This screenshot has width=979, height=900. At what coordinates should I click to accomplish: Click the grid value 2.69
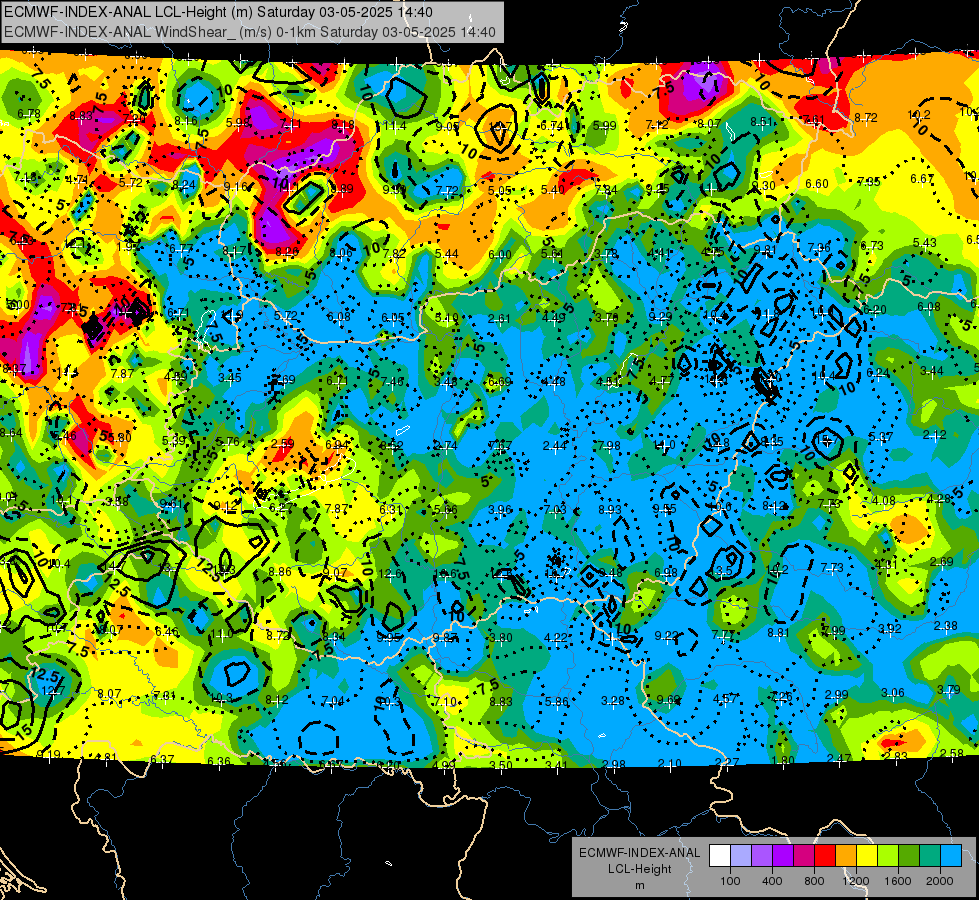pos(942,561)
